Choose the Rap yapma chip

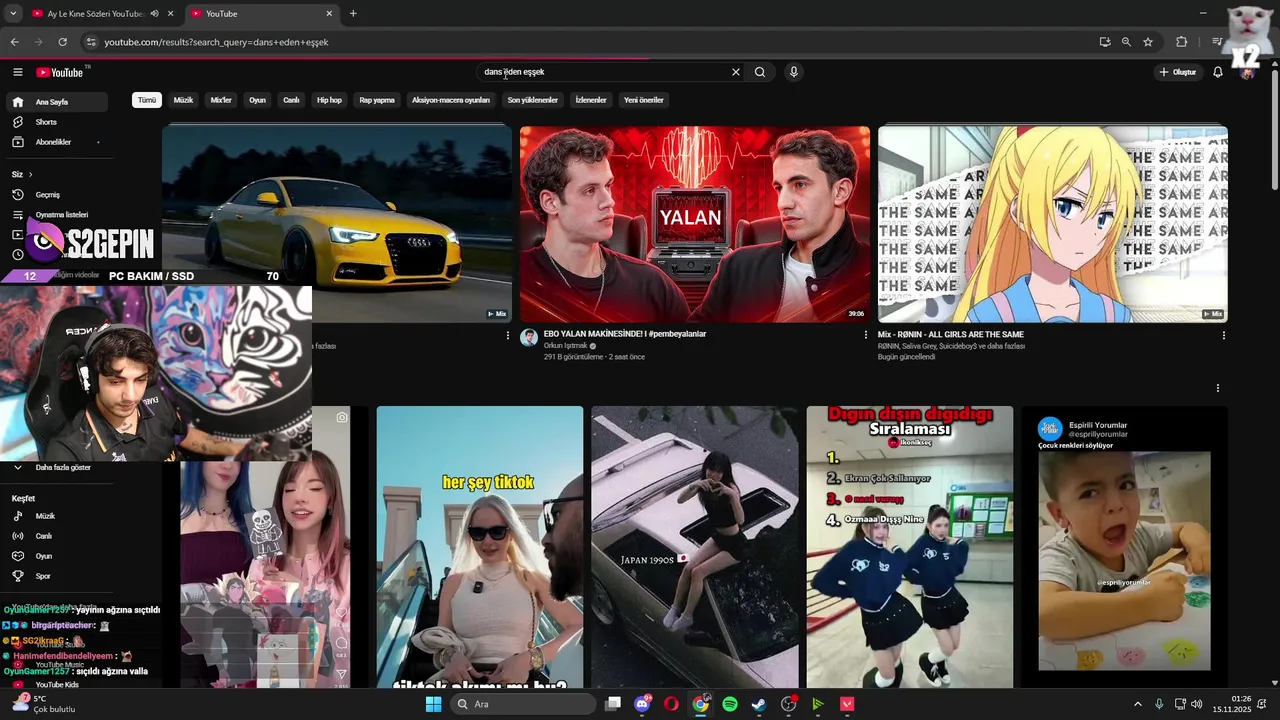click(x=377, y=100)
